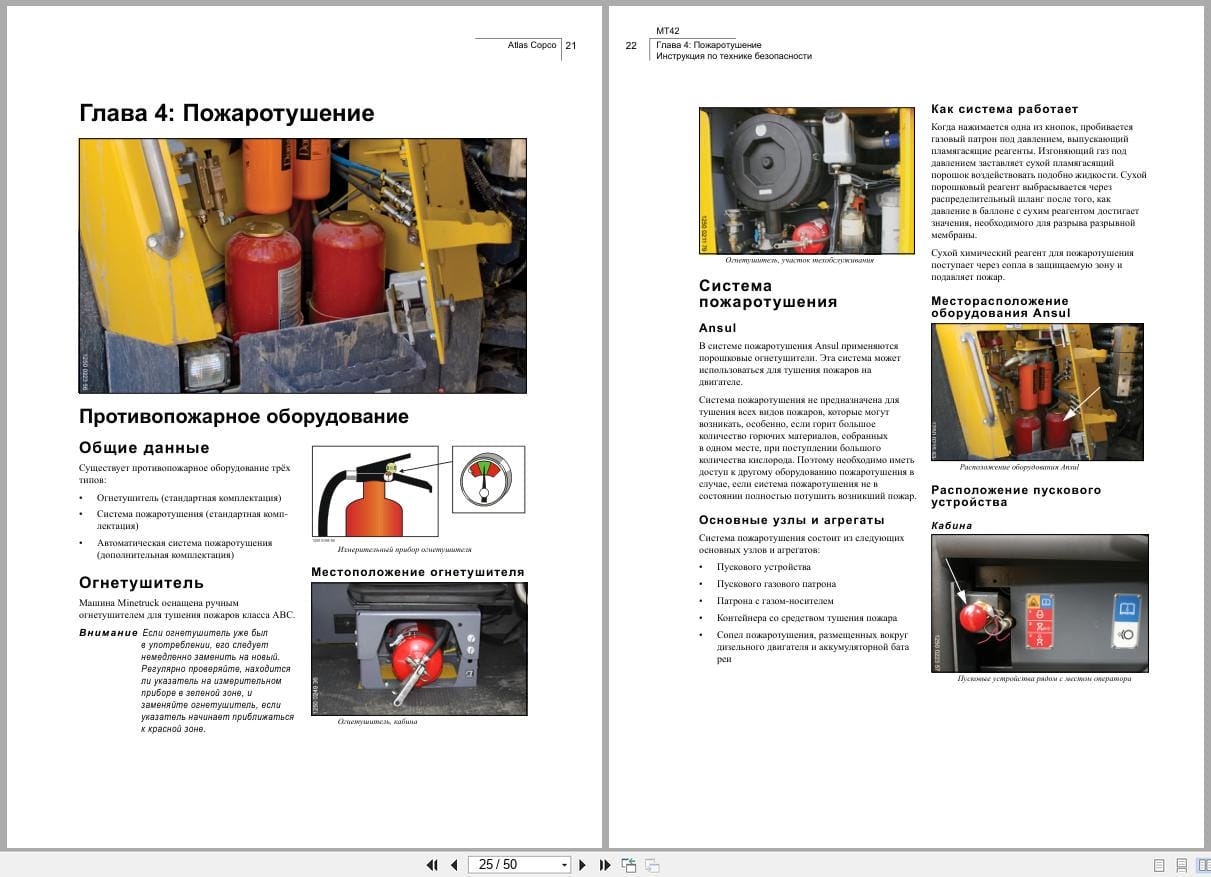Viewport: 1211px width, 877px height.
Task: Click the greyed go to next view icon
Action: (x=652, y=865)
